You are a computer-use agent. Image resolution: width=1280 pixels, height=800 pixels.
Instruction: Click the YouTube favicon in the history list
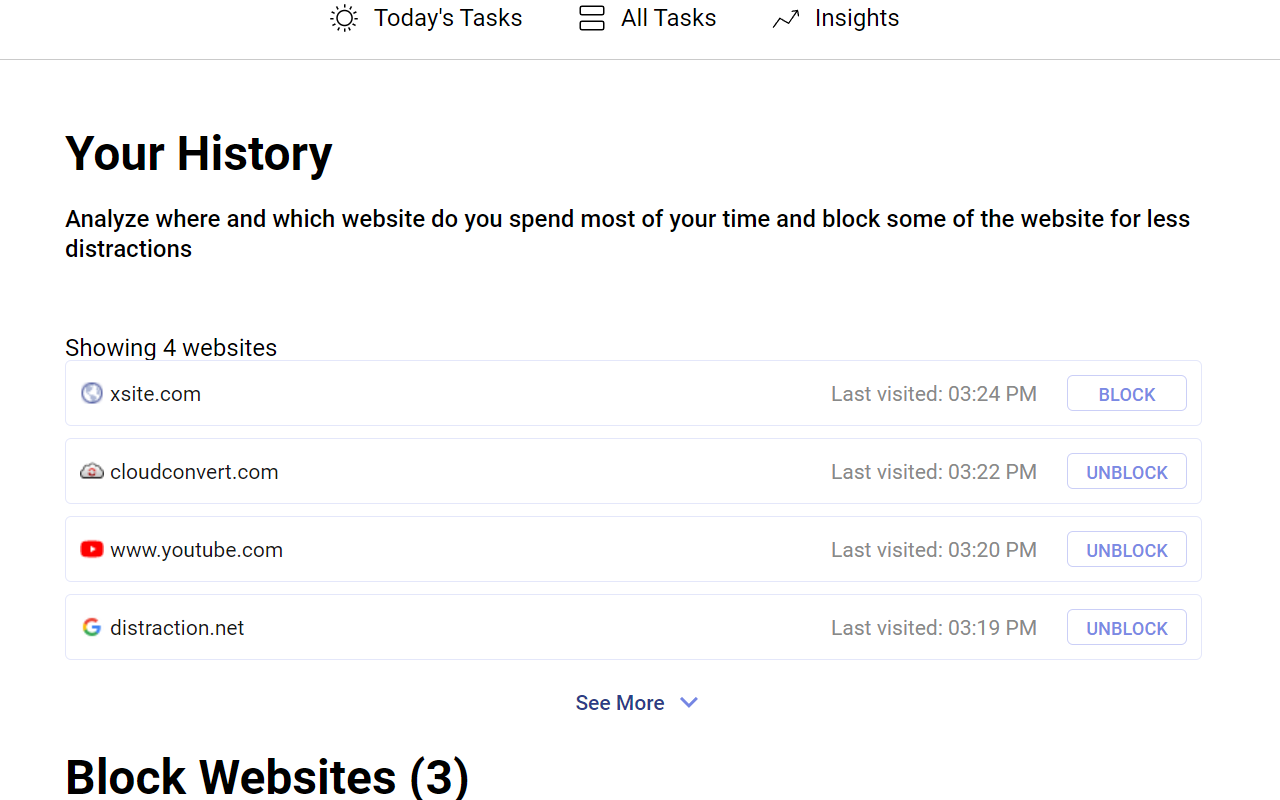(x=91, y=549)
